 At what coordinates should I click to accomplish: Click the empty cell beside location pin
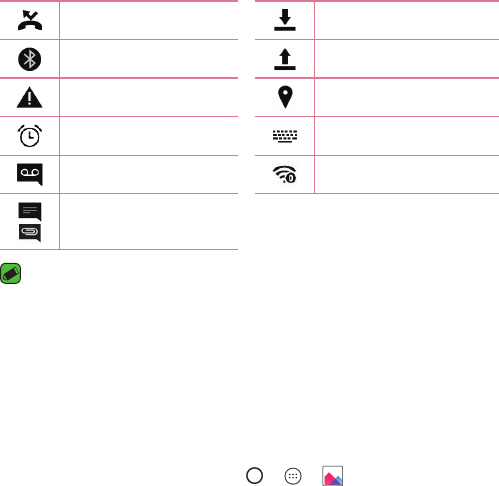tap(407, 97)
